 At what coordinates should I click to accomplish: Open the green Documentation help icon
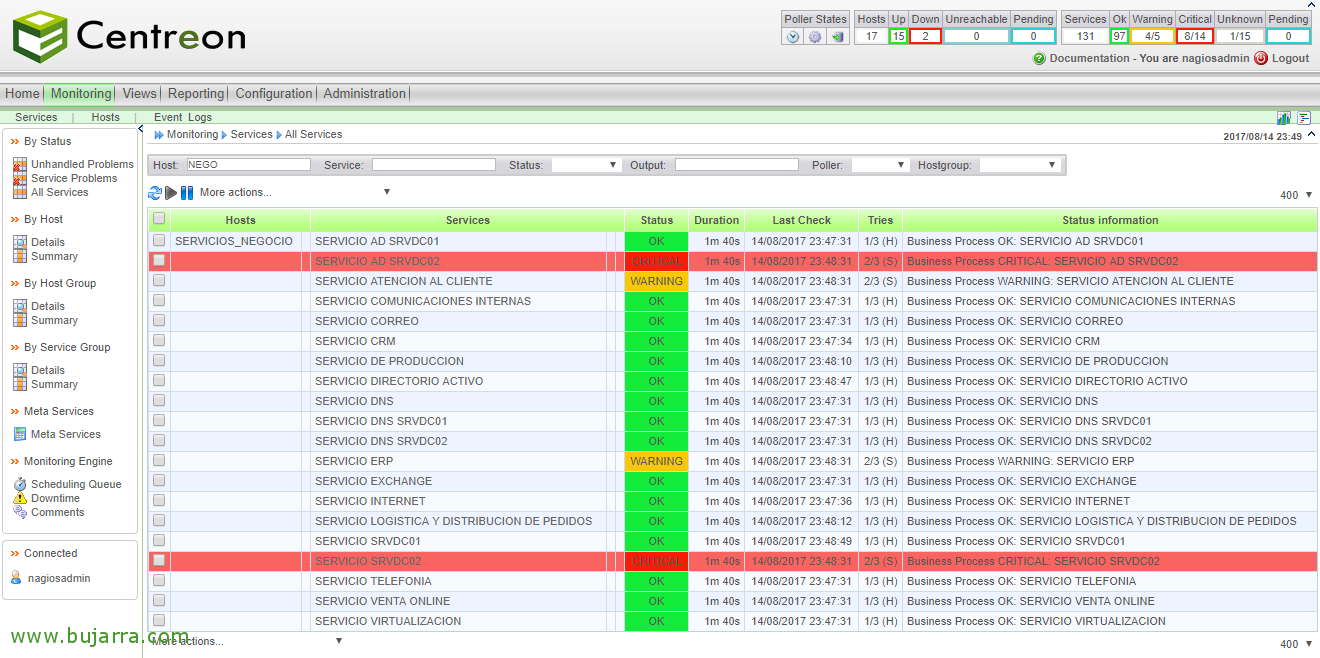tap(1039, 58)
